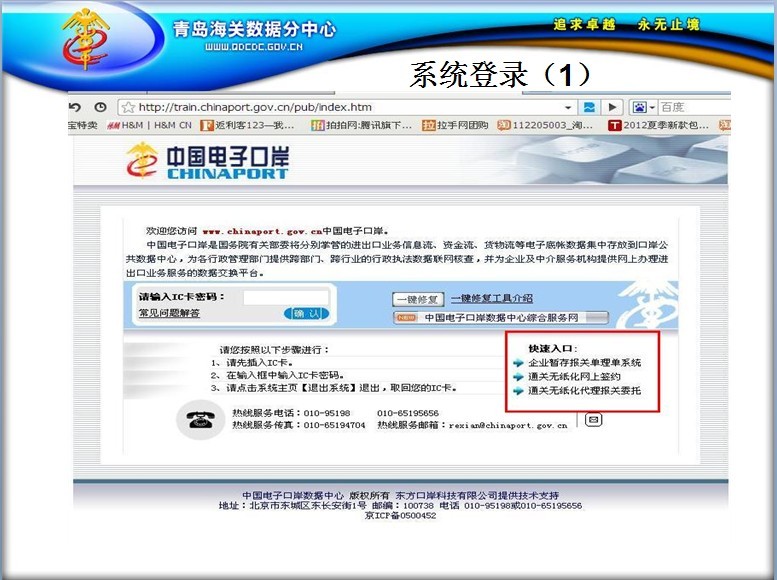This screenshot has width=777, height=580.
Task: Click the email envelope icon near hotline mailbox
Action: coord(593,420)
